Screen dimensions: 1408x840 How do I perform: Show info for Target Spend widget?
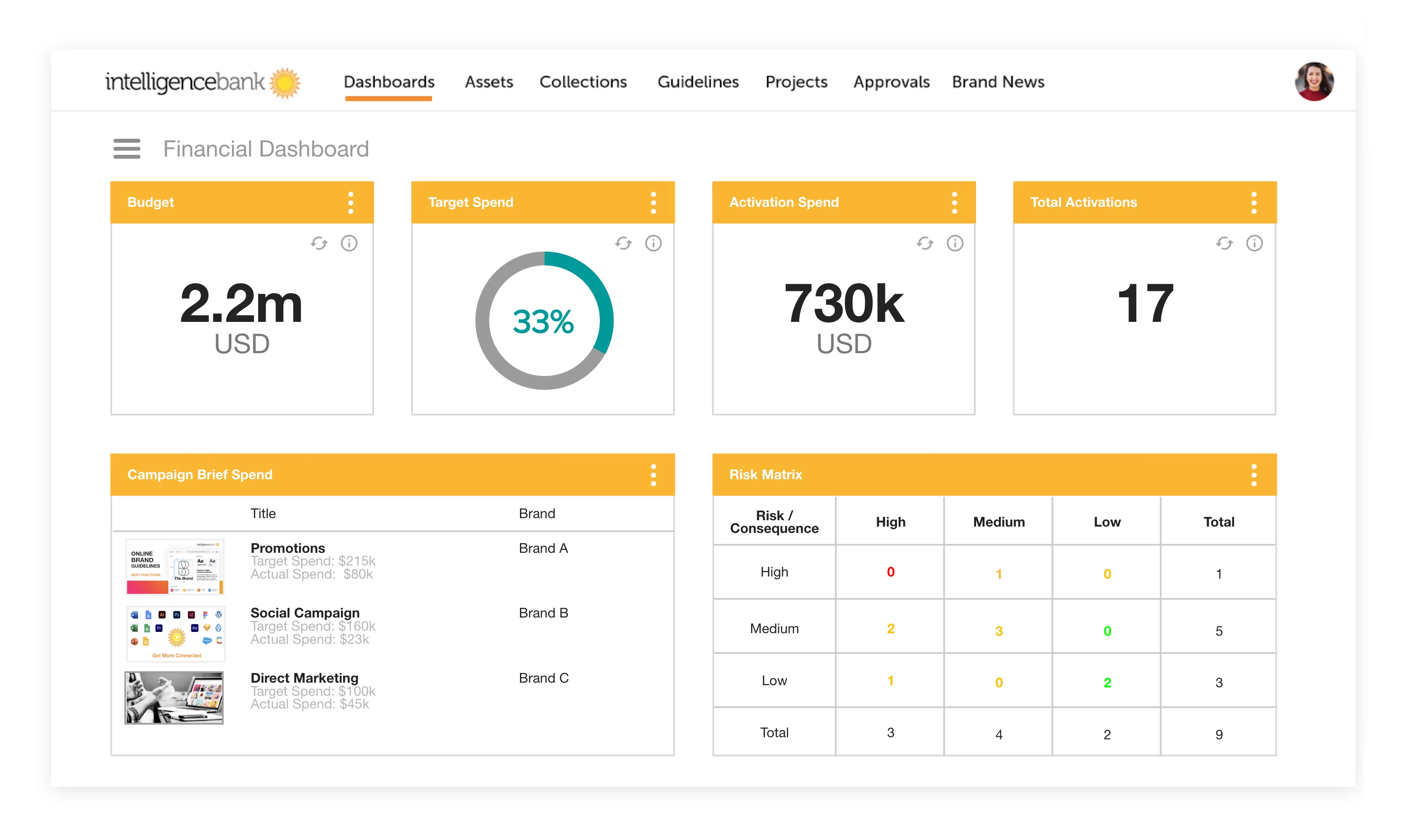point(653,243)
